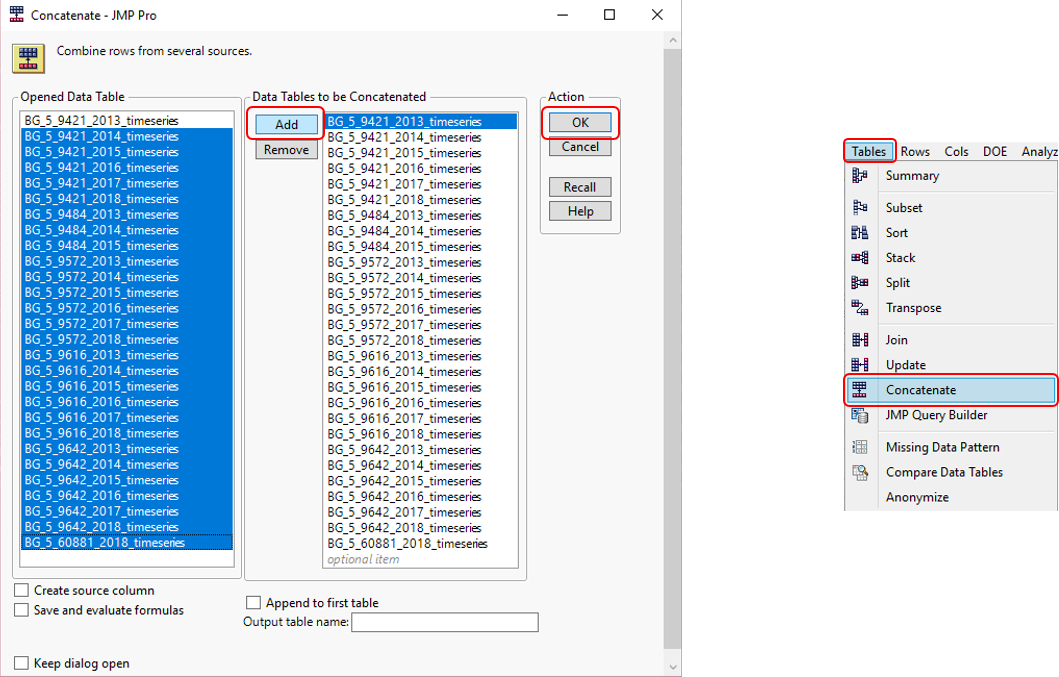Viewport: 1059px width, 677px height.
Task: Select BG_5_9572_2013_timeseries in tables to be concatenated
Action: click(x=421, y=262)
